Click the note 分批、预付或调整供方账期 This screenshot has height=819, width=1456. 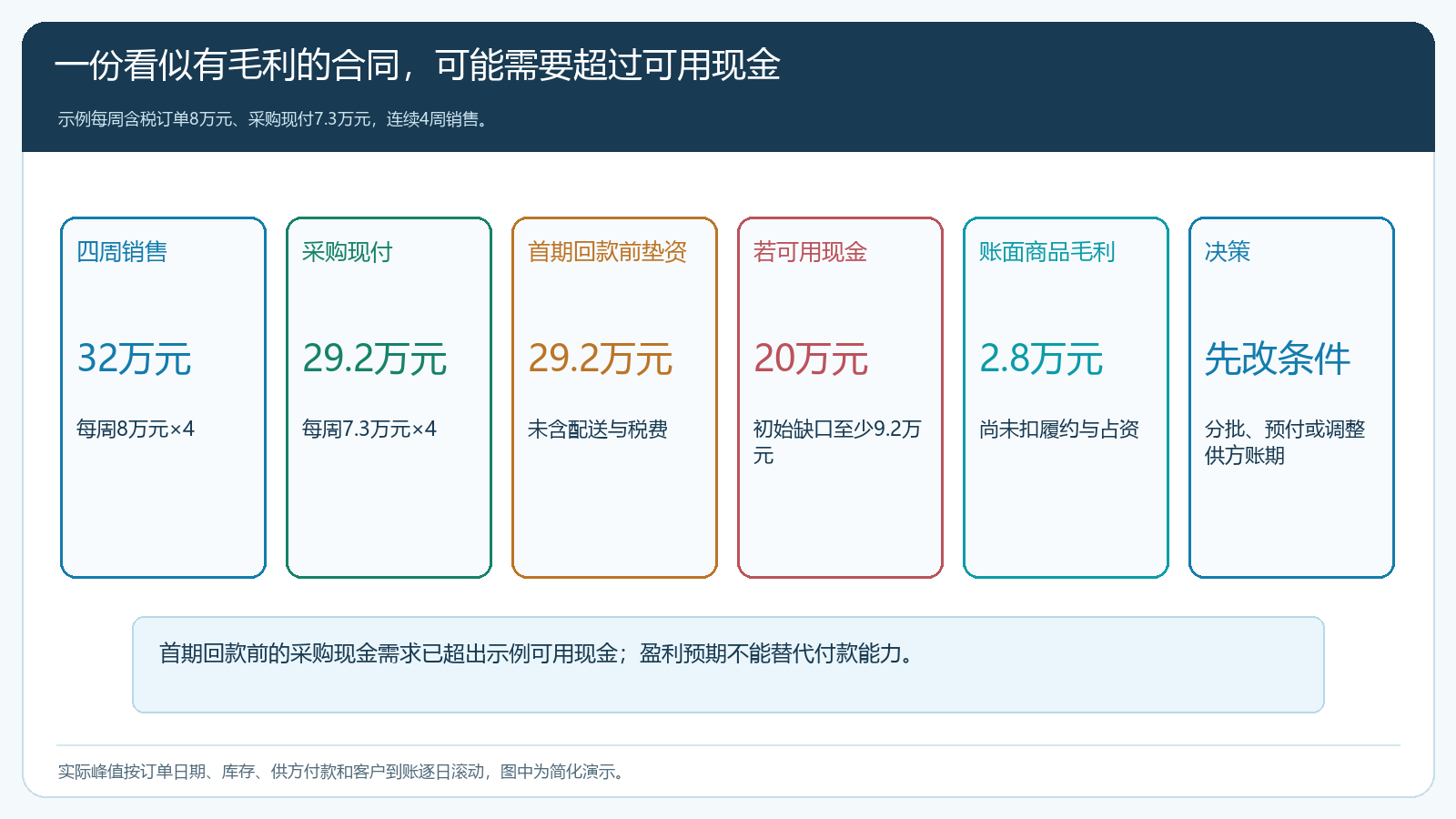tap(1285, 442)
